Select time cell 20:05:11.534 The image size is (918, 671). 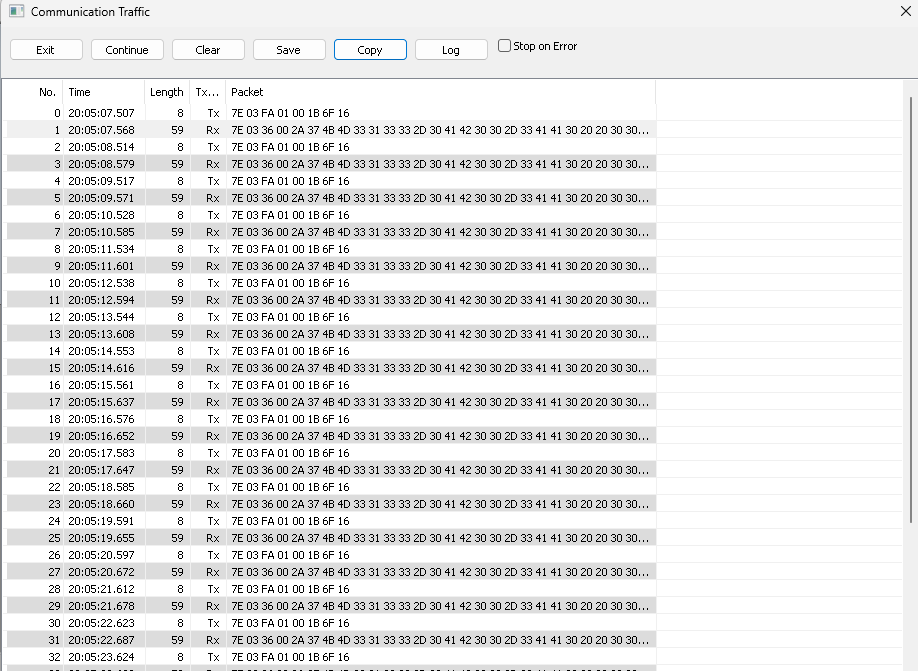(101, 249)
